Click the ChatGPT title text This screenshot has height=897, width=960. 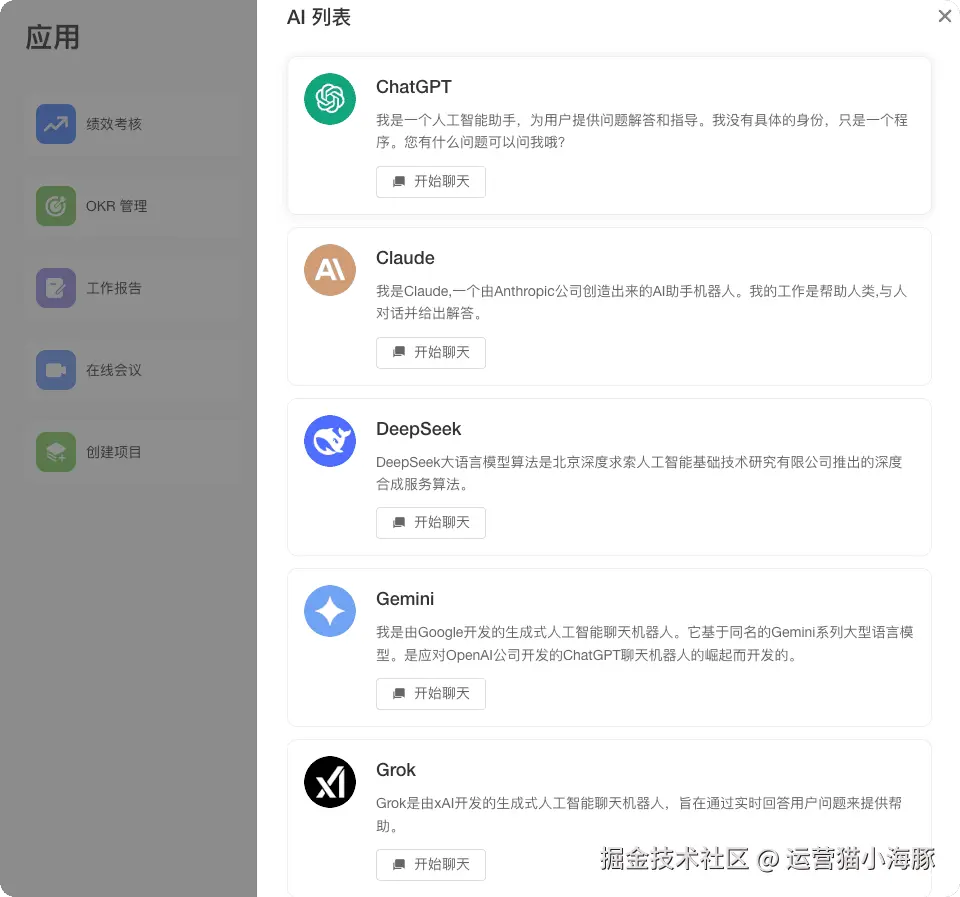click(414, 87)
